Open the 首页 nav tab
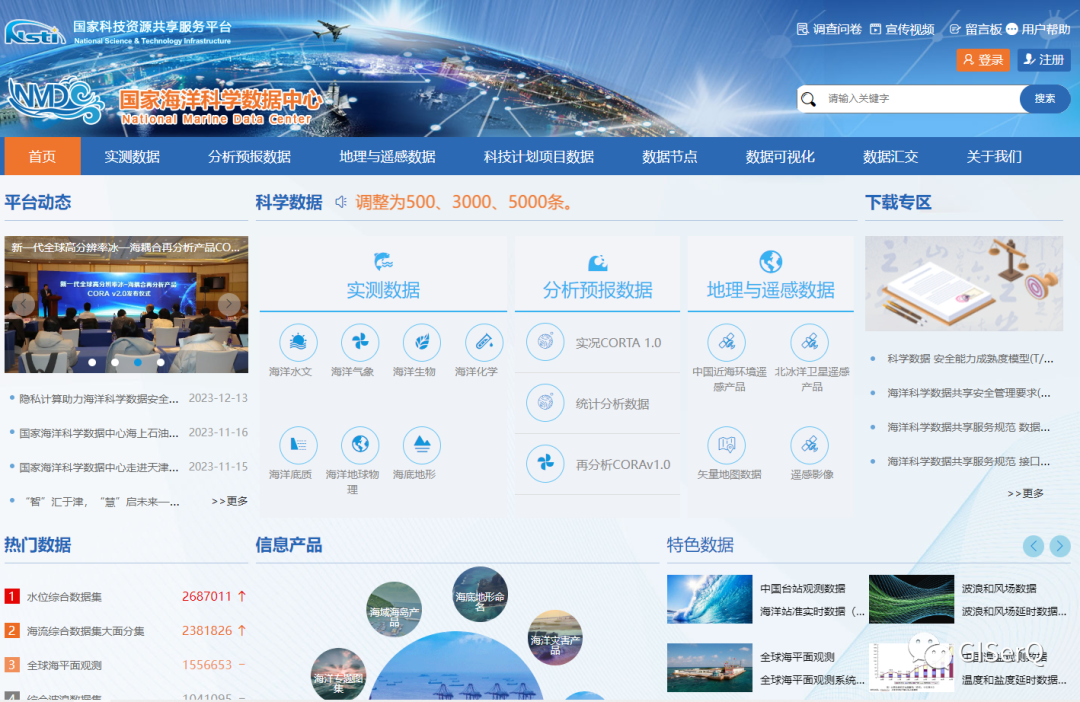1080x702 pixels. pyautogui.click(x=43, y=156)
